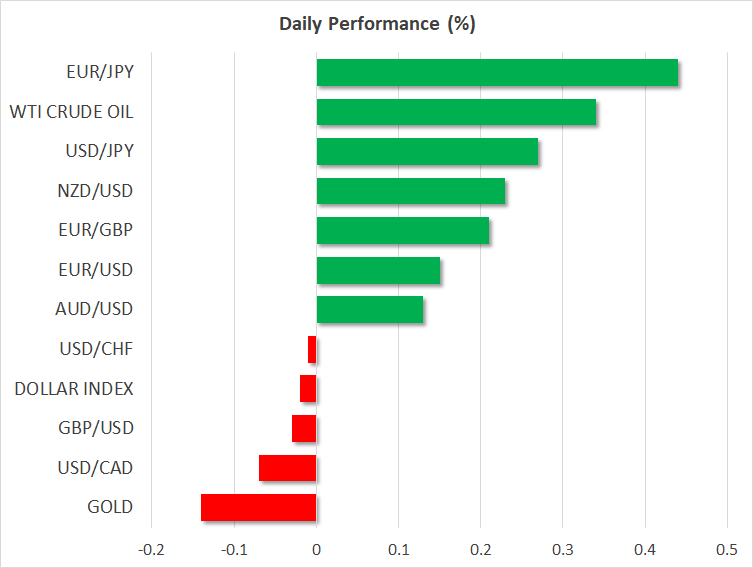Click the AUD/USD green bar
The width and height of the screenshot is (753, 568).
pyautogui.click(x=370, y=310)
